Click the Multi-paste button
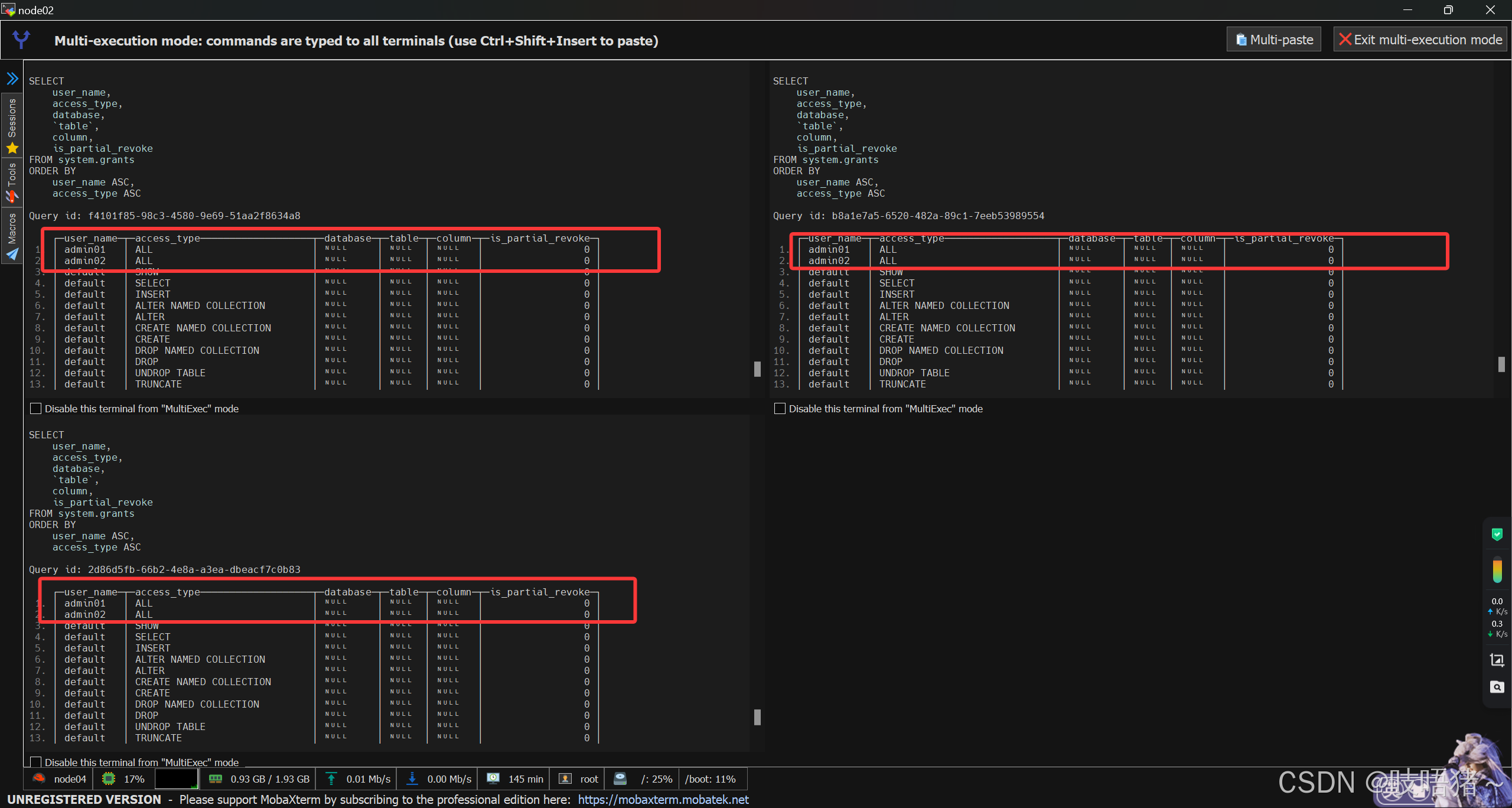The width and height of the screenshot is (1512, 808). (1274, 40)
